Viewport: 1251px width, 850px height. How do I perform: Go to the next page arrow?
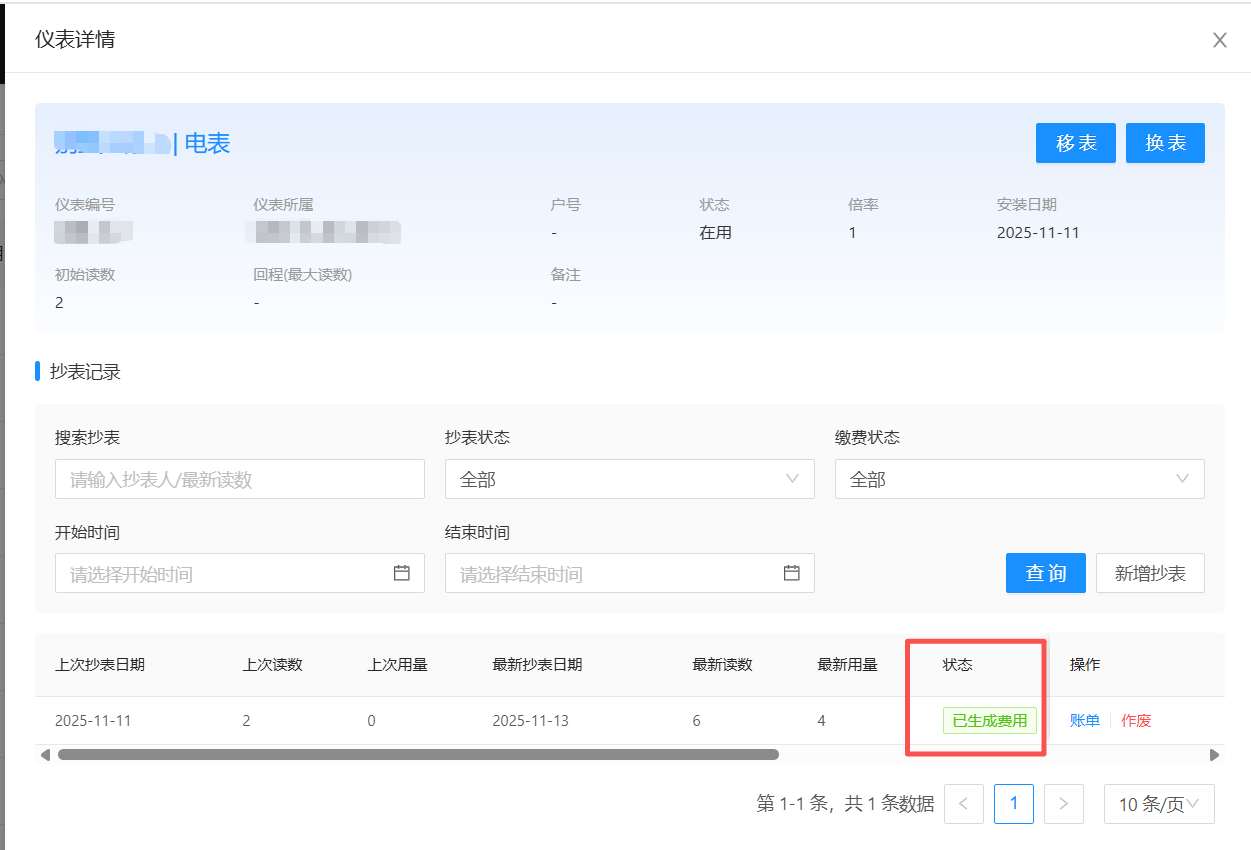(1064, 804)
